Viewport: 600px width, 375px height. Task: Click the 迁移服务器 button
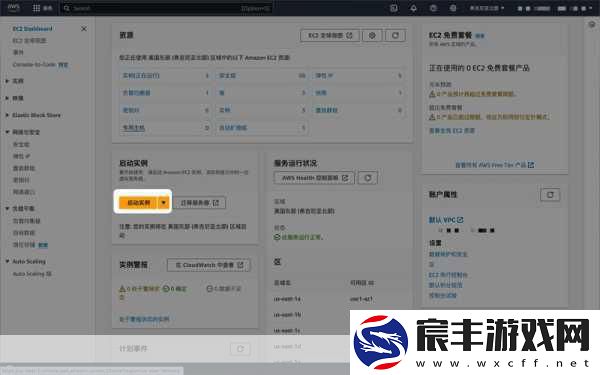pyautogui.click(x=199, y=203)
